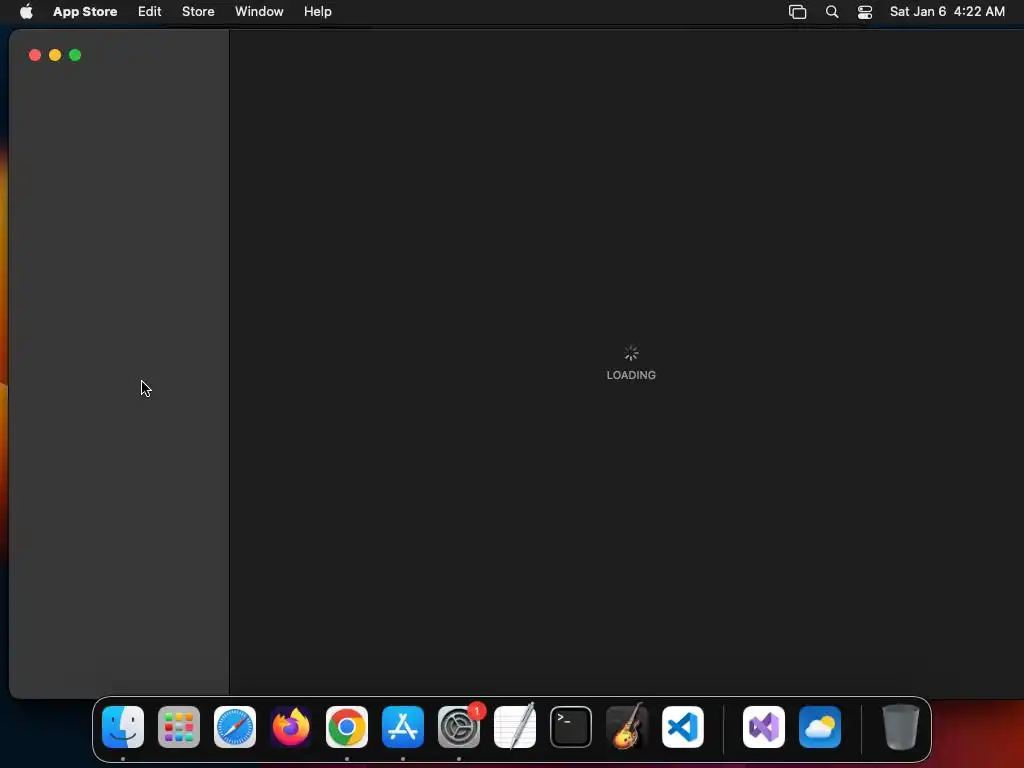This screenshot has height=768, width=1024.
Task: Open System Settings from the Dock
Action: (459, 727)
